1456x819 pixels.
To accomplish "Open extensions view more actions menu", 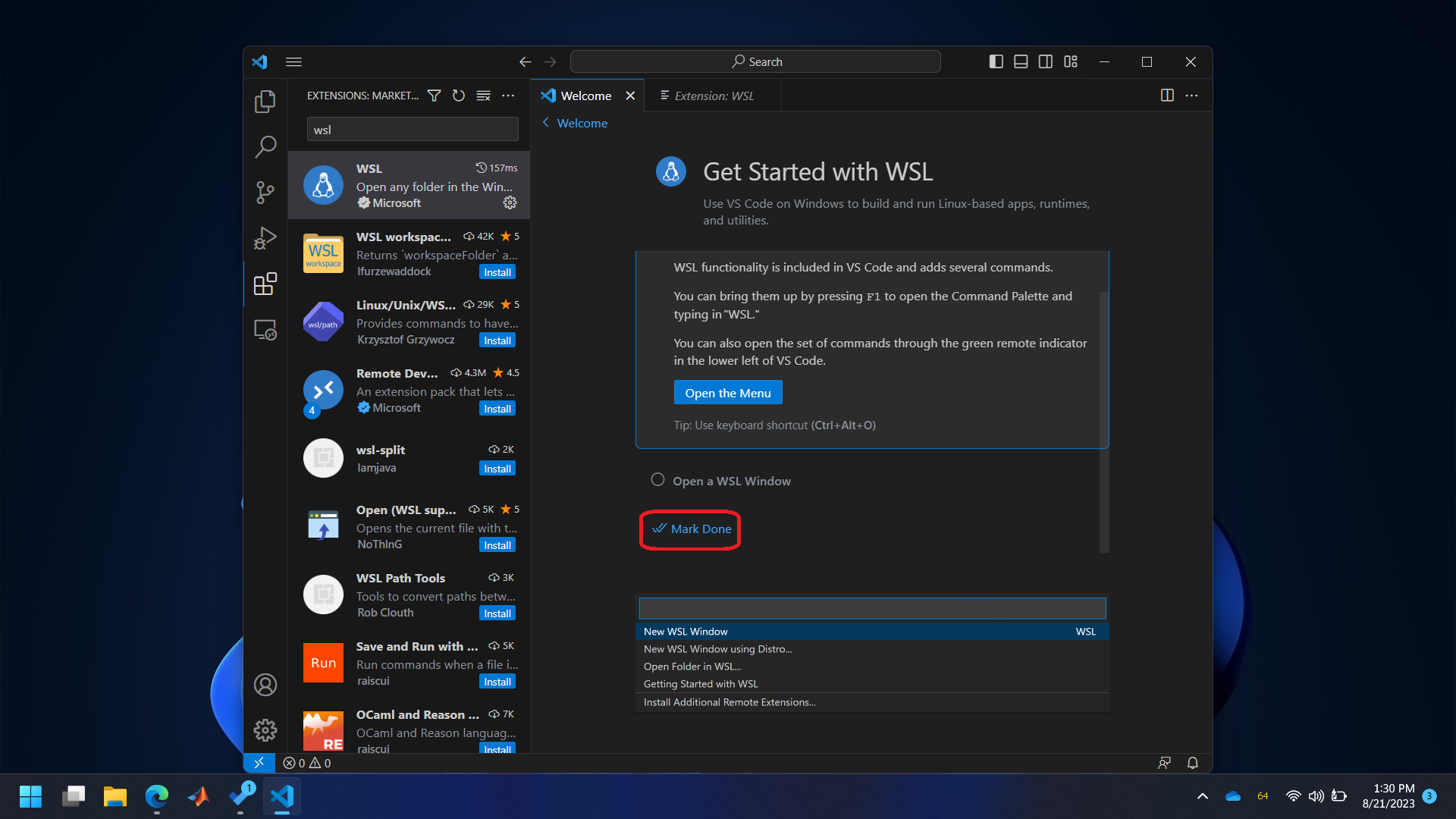I will 508,96.
